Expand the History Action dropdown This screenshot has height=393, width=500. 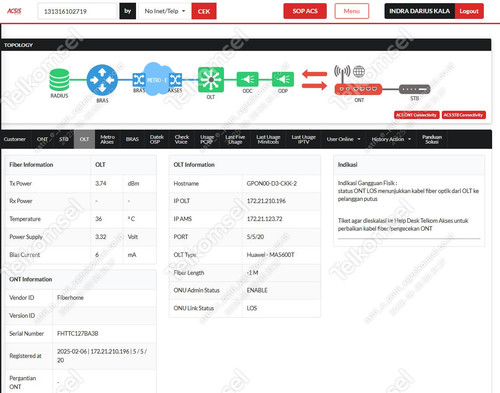pyautogui.click(x=391, y=139)
